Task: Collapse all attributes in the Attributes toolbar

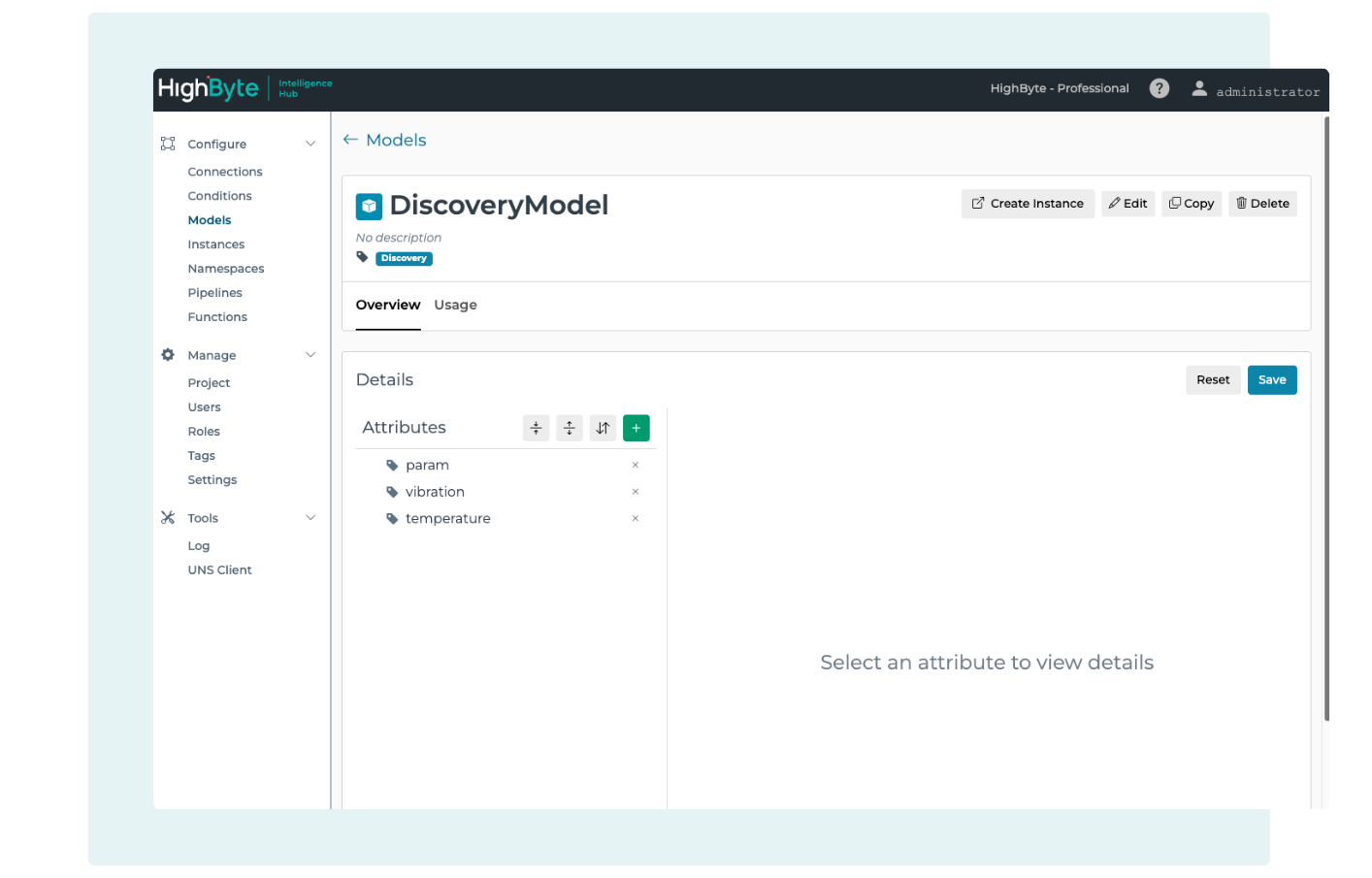Action: click(x=536, y=428)
